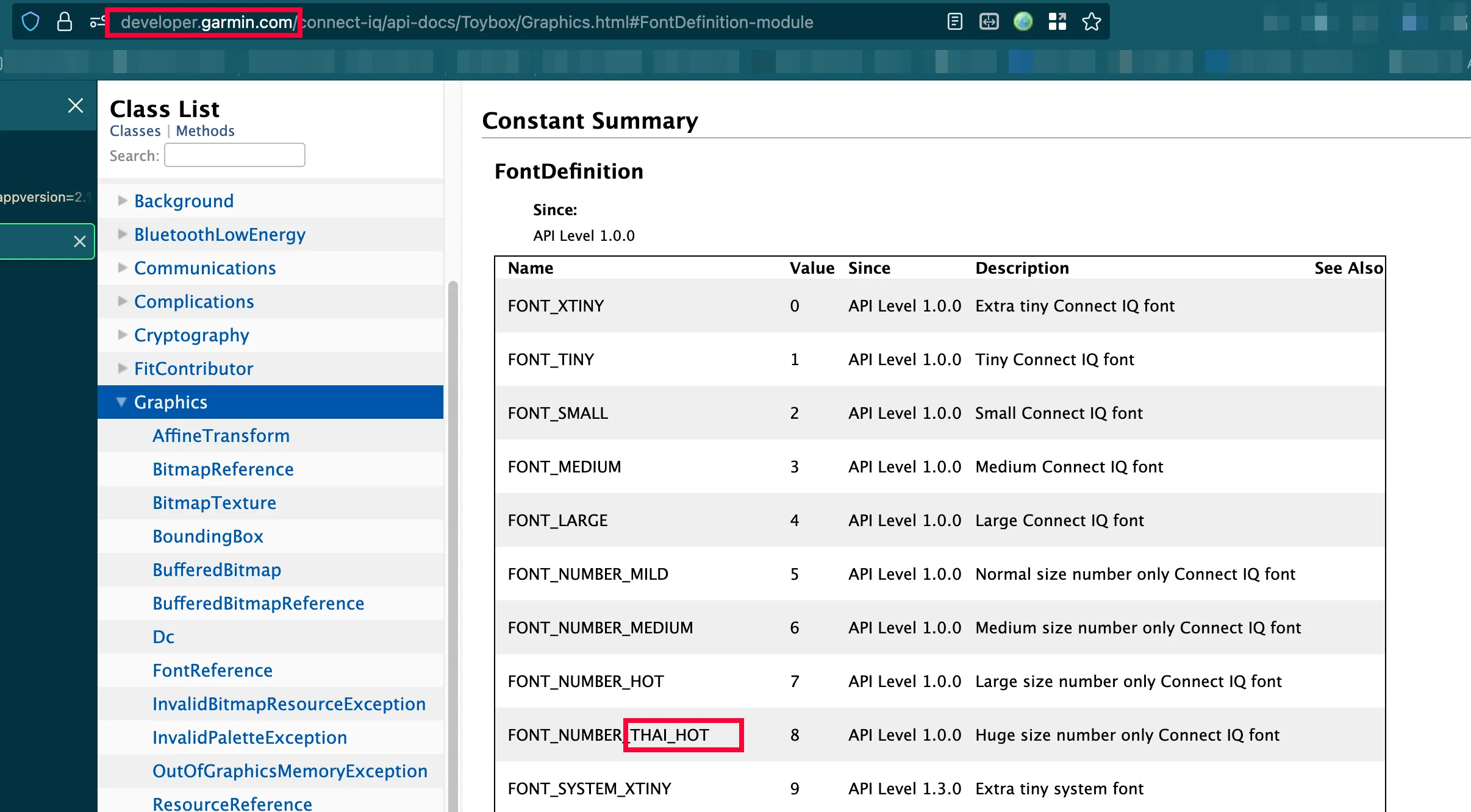Open the Cryptography module link
The height and width of the screenshot is (812, 1471).
pos(191,335)
